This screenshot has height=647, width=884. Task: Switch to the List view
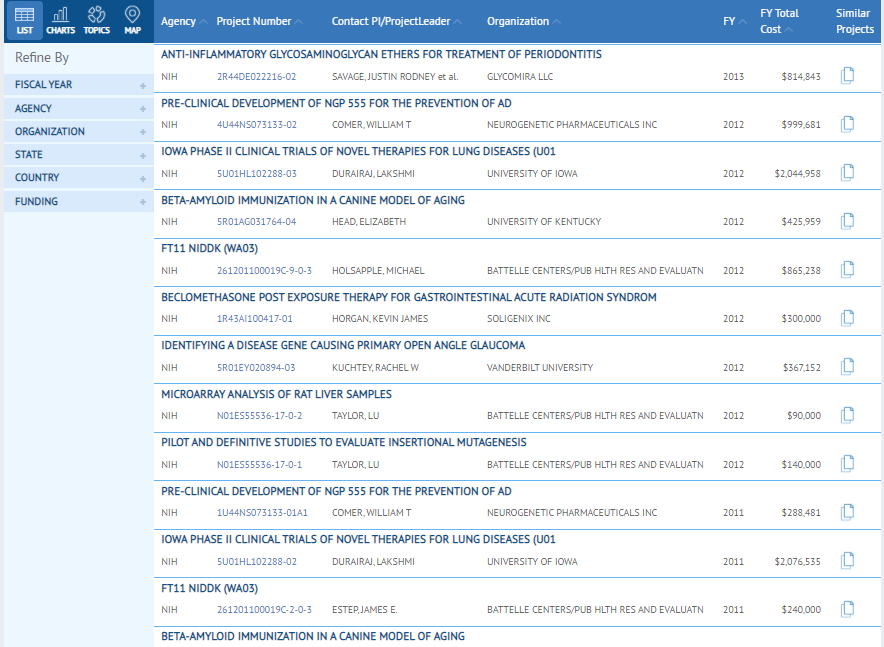(x=24, y=21)
